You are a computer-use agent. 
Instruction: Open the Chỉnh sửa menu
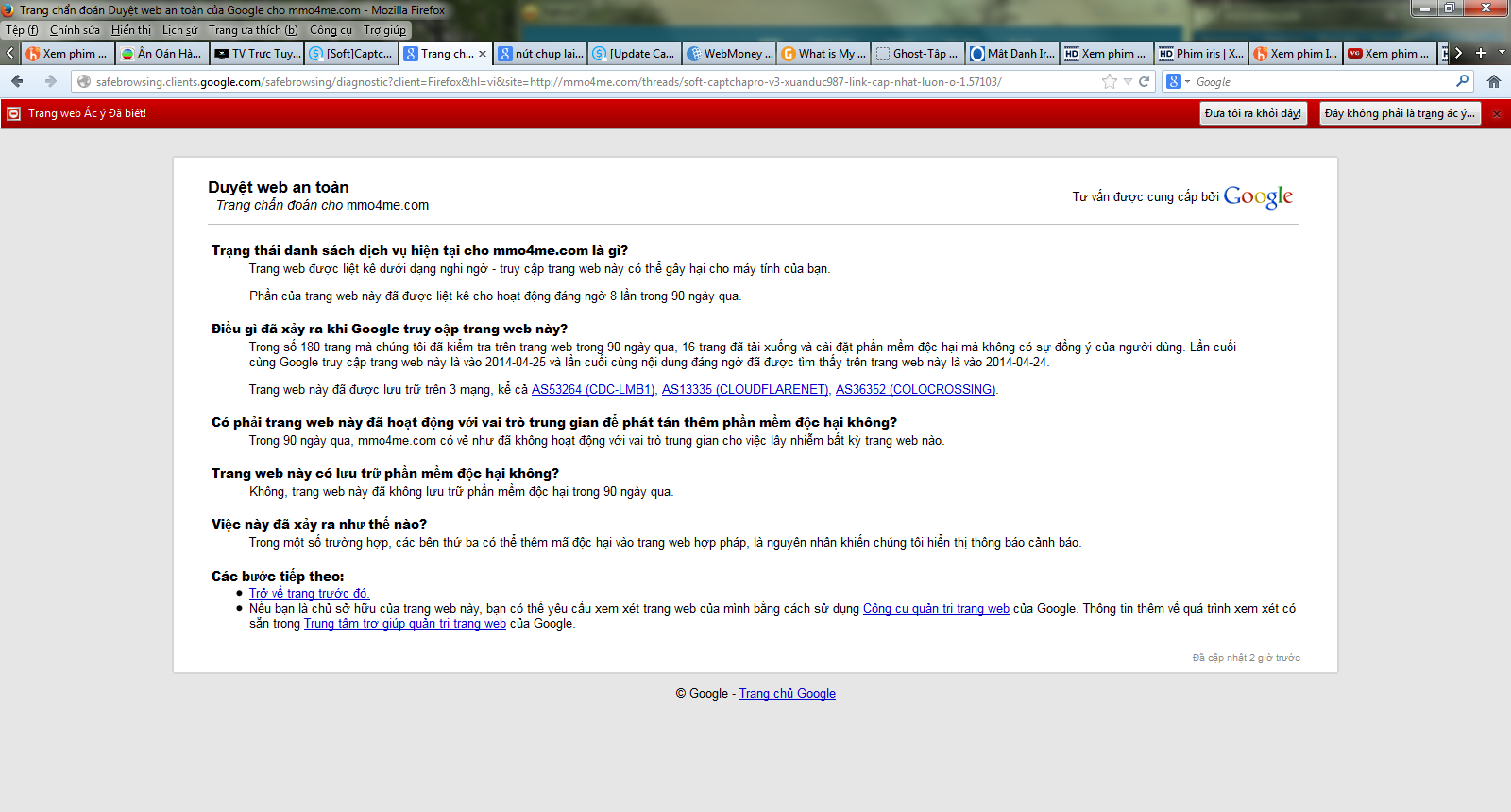coord(75,30)
